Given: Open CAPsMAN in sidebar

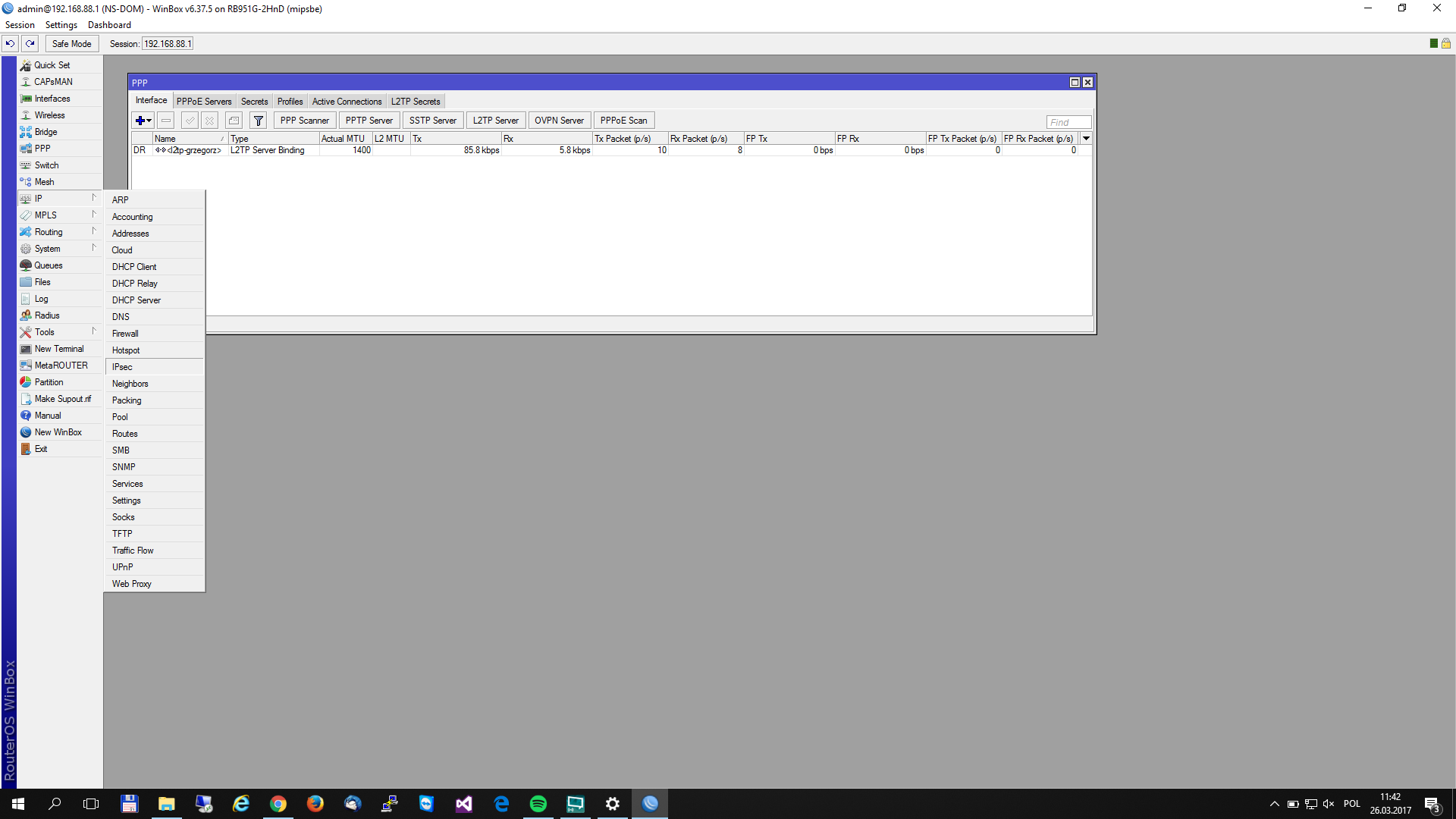Looking at the screenshot, I should coord(60,82).
